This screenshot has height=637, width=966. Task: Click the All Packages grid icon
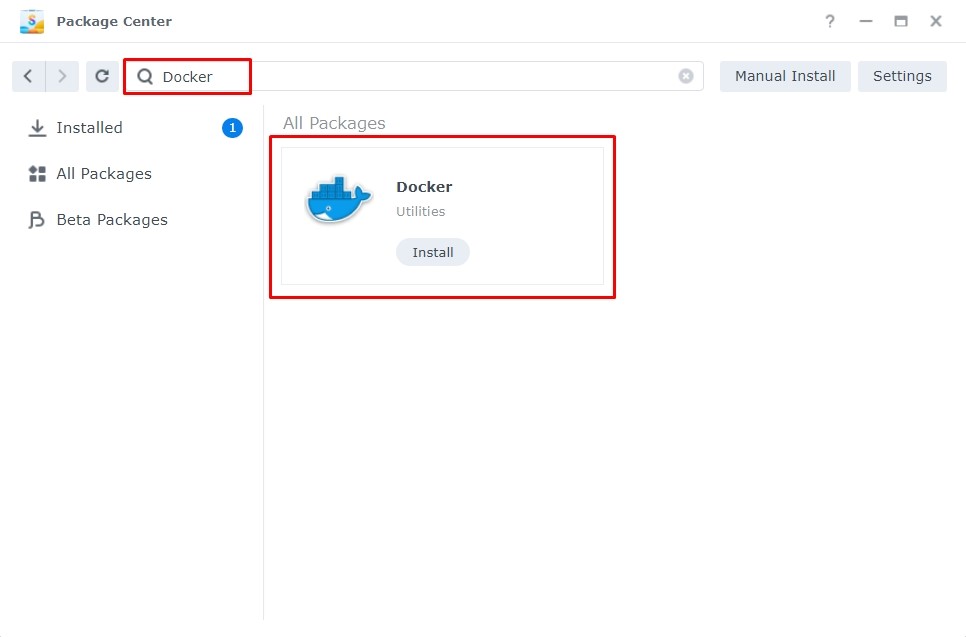coord(38,174)
